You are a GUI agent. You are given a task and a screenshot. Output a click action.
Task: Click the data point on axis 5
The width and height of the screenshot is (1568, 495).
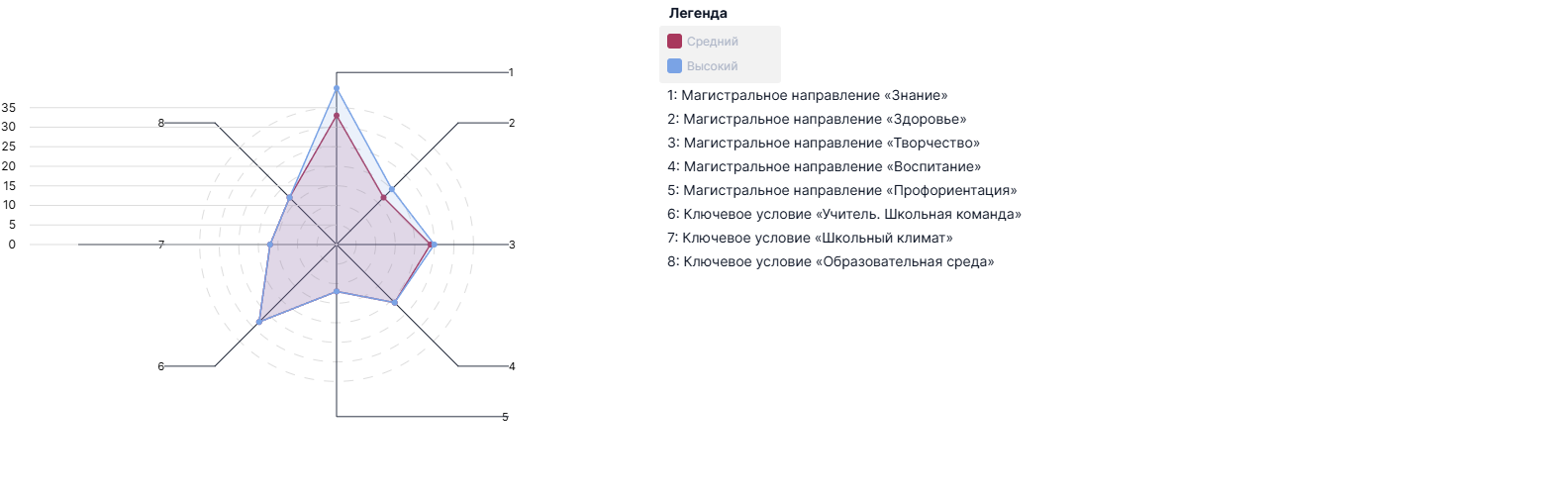[x=337, y=291]
